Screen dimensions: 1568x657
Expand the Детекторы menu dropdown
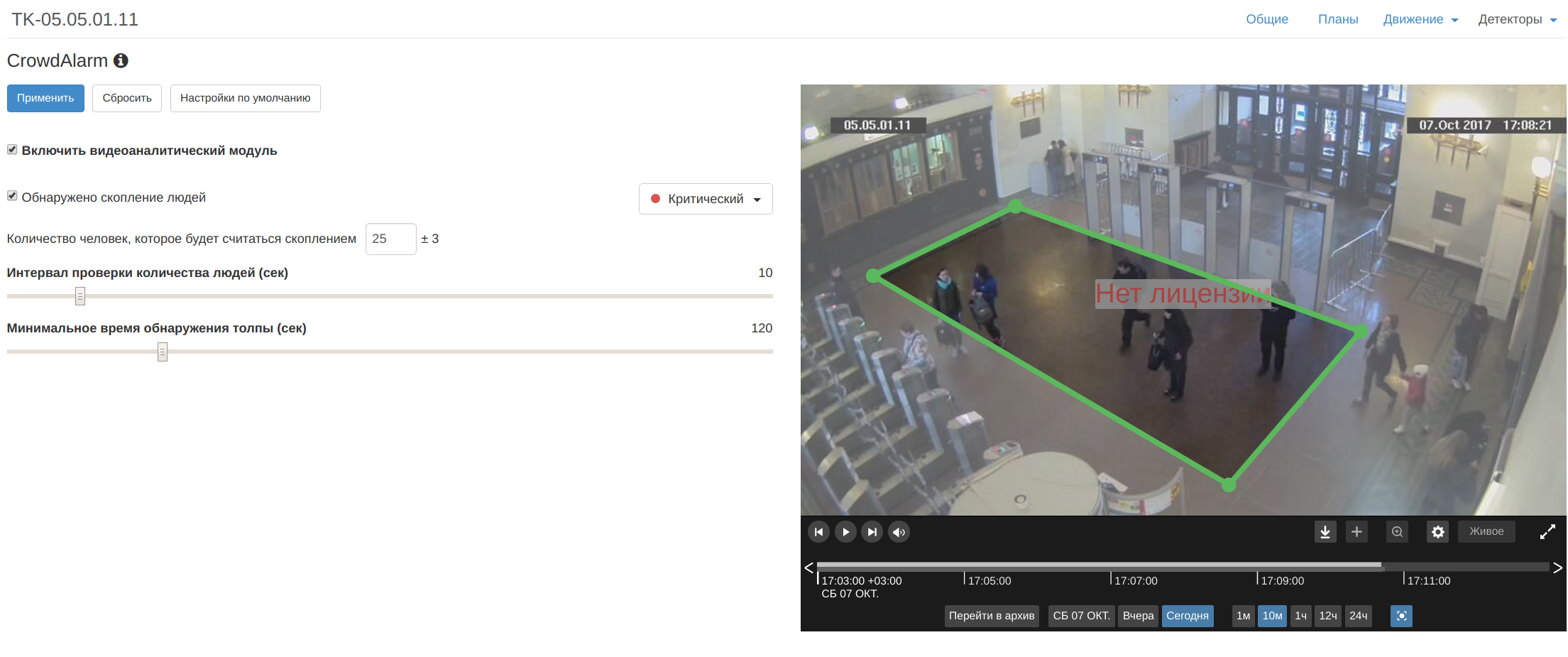pos(1517,20)
